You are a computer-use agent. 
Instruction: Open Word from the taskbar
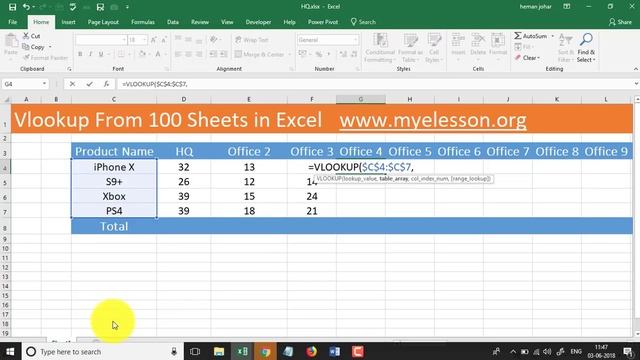(335, 351)
